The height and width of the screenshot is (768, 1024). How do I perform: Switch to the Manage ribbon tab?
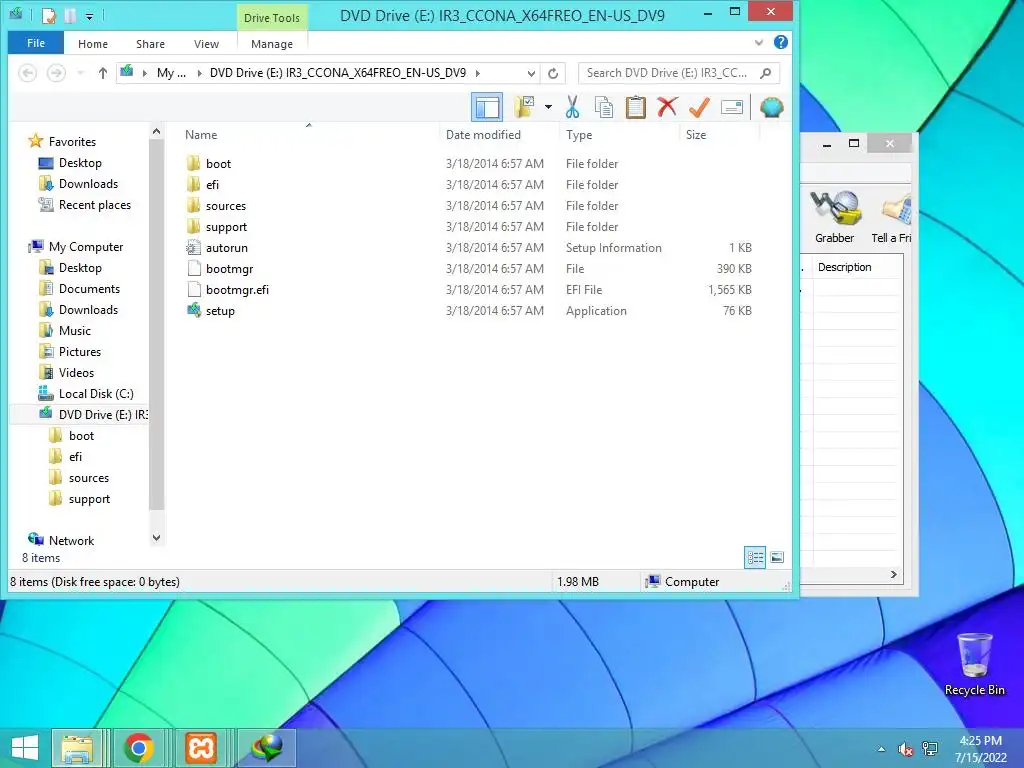point(272,44)
